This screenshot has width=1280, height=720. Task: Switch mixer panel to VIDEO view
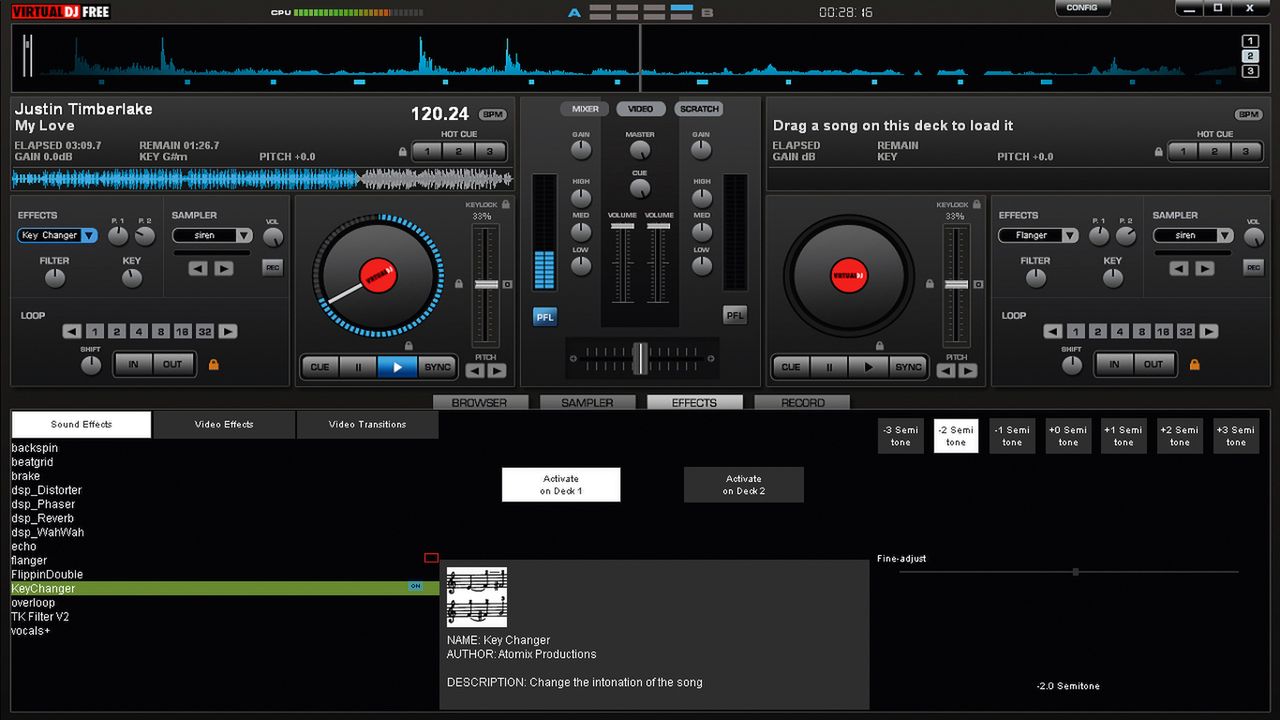click(x=641, y=109)
